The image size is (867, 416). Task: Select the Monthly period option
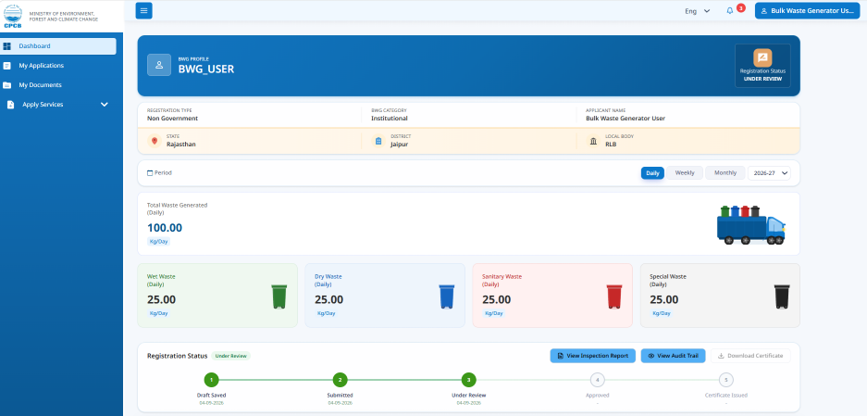point(725,173)
